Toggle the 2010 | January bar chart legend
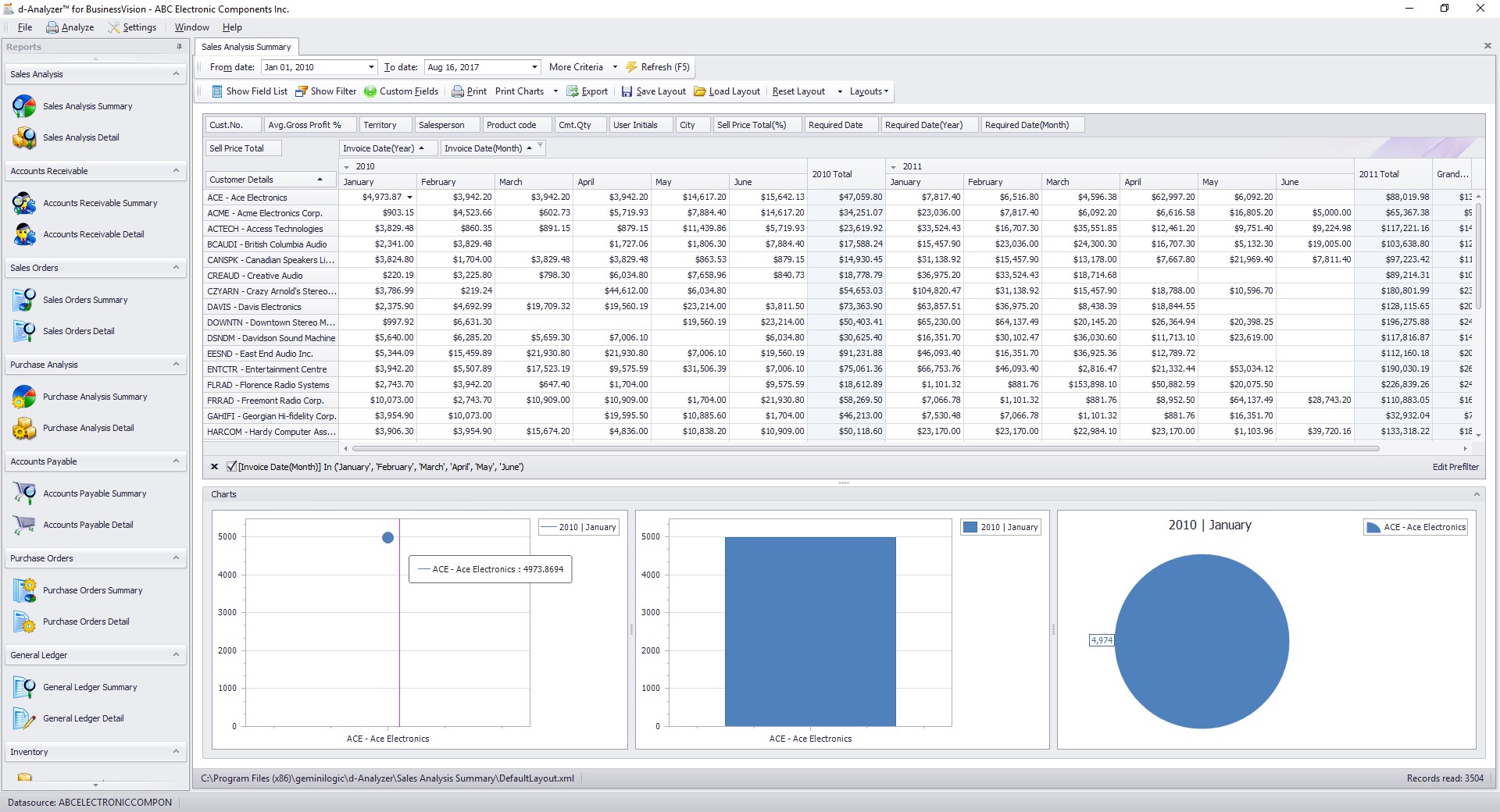 [x=1001, y=527]
